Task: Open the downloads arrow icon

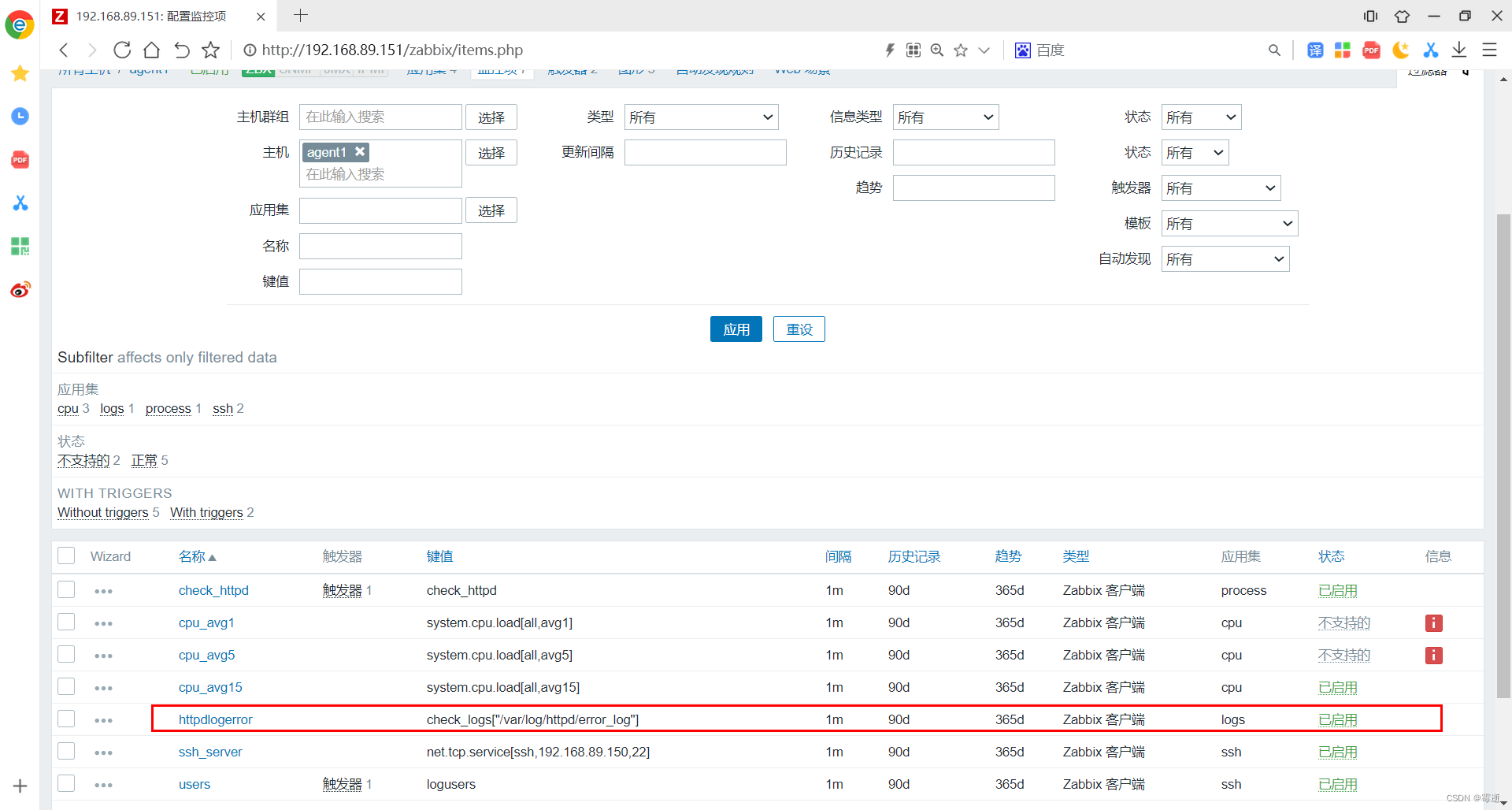Action: coord(1459,50)
